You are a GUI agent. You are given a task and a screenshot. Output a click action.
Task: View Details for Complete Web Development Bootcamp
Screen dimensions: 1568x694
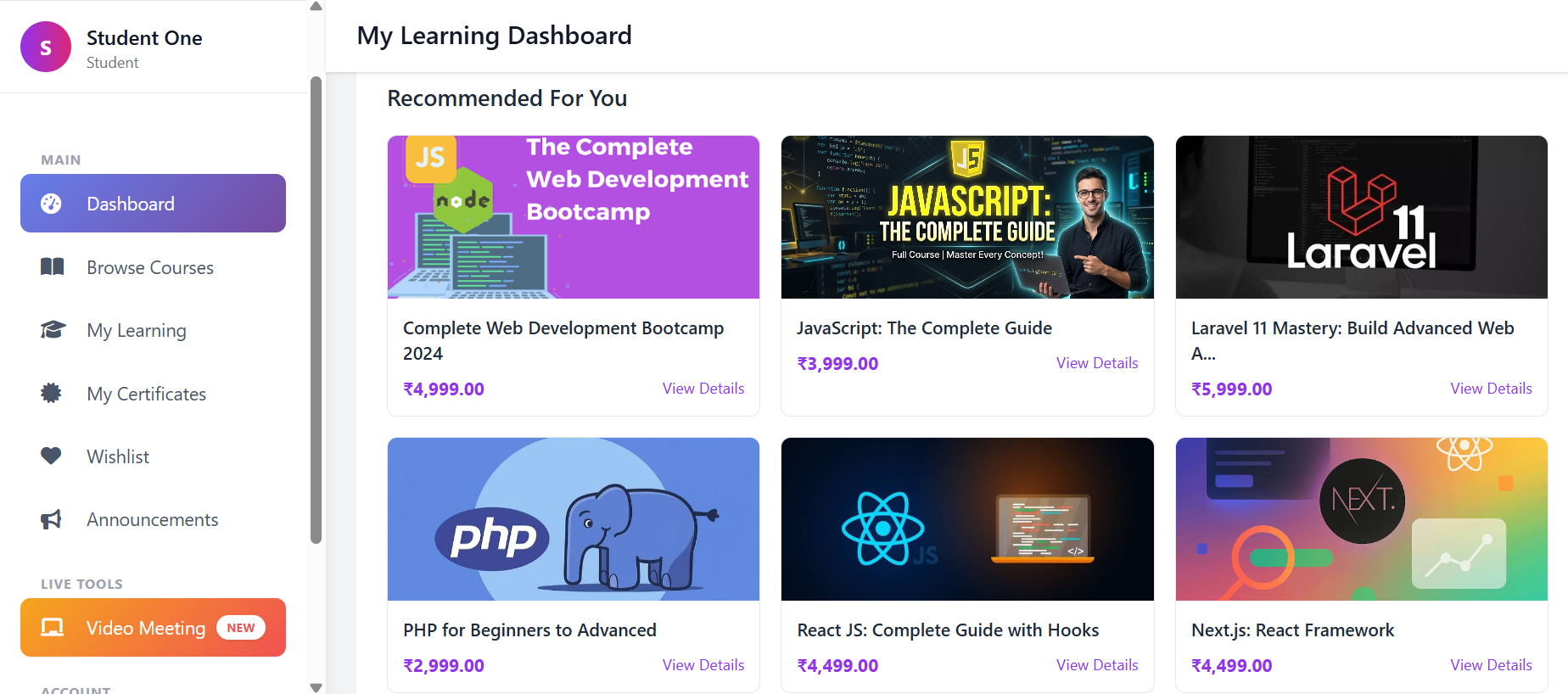point(703,389)
